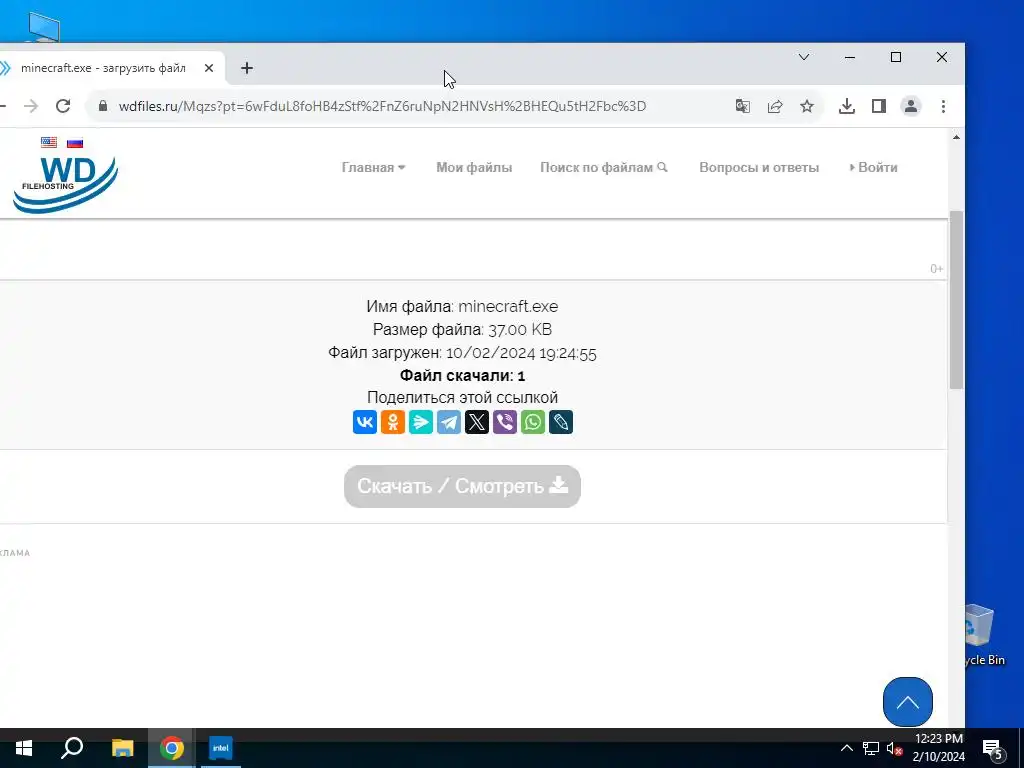Open Windows taskbar search
This screenshot has height=768, width=1024.
click(x=72, y=748)
